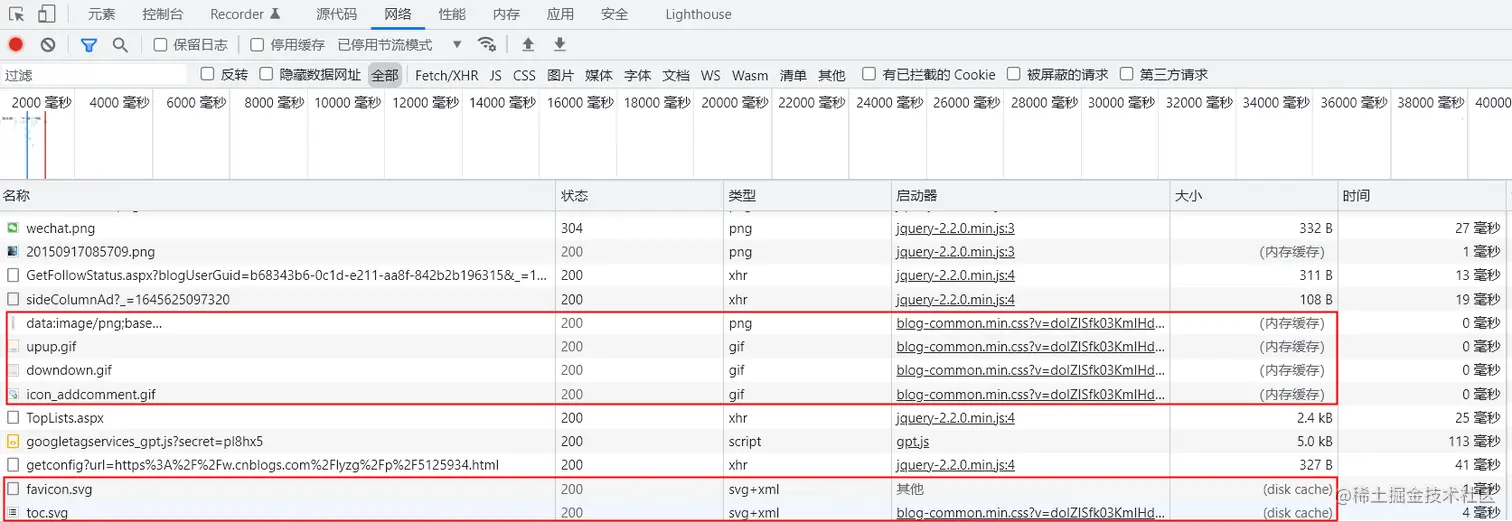Image resolution: width=1512 pixels, height=522 pixels.
Task: Select the 全部 all filter button
Action: pos(385,75)
